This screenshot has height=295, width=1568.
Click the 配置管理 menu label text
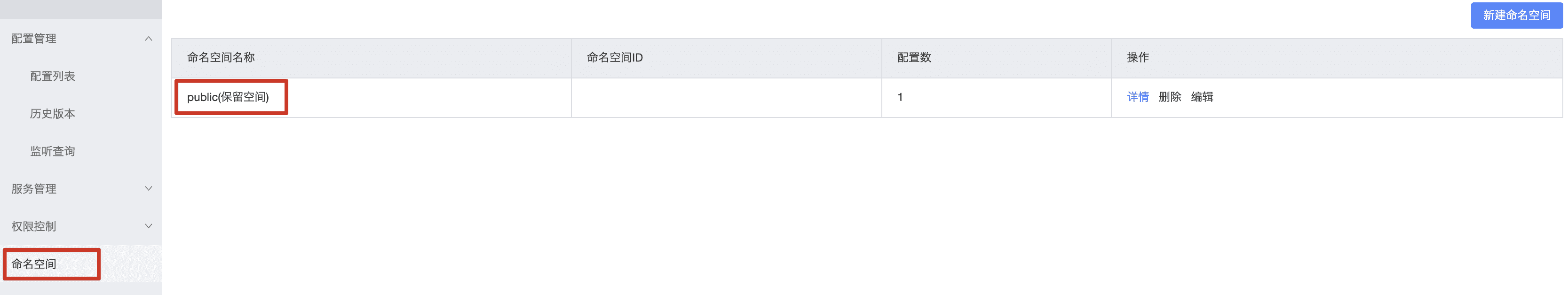[34, 39]
